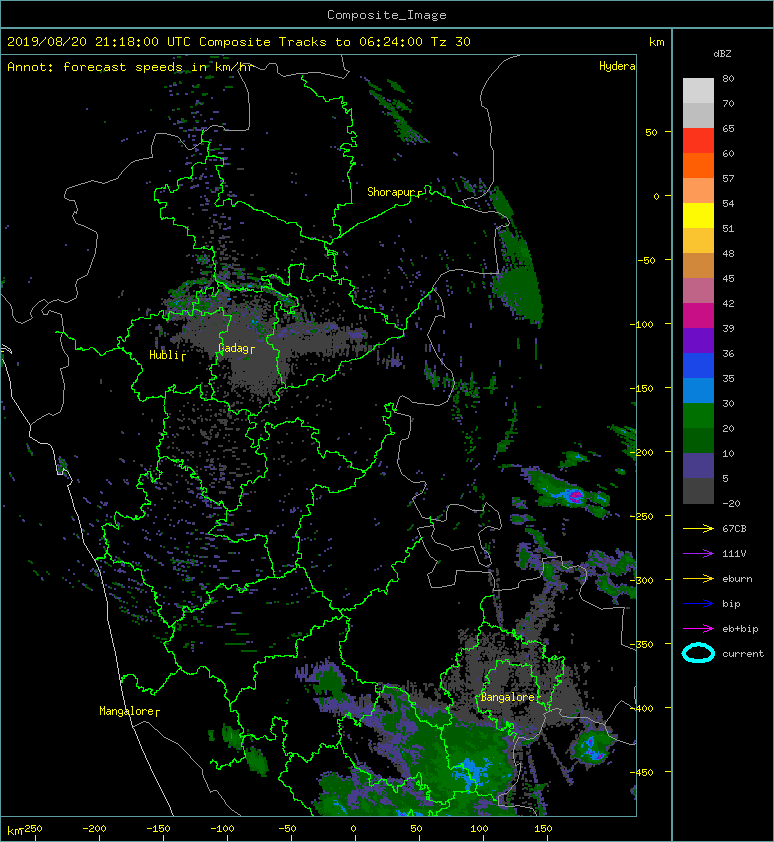Screen dimensions: 774x842
Task: Click the 'Gadag' city label on map
Action: (233, 348)
